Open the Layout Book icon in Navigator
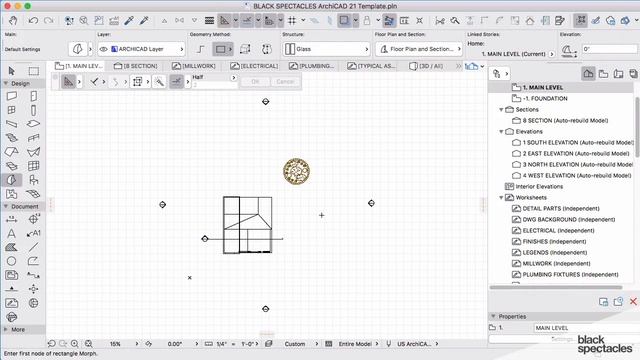This screenshot has height=360, width=640. coord(618,74)
